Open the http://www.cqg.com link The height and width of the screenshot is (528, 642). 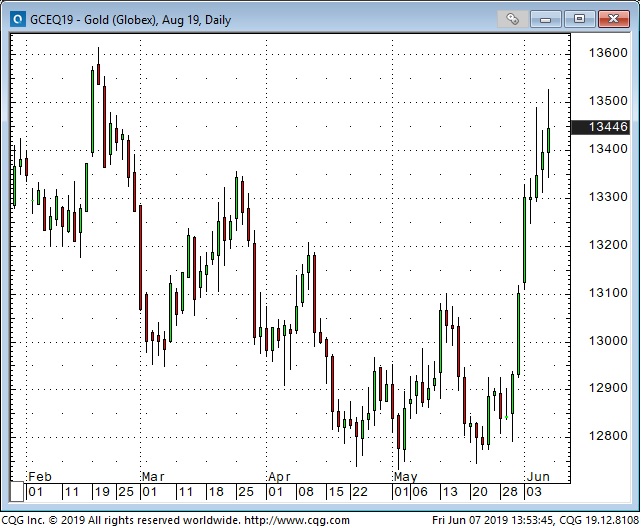297,520
